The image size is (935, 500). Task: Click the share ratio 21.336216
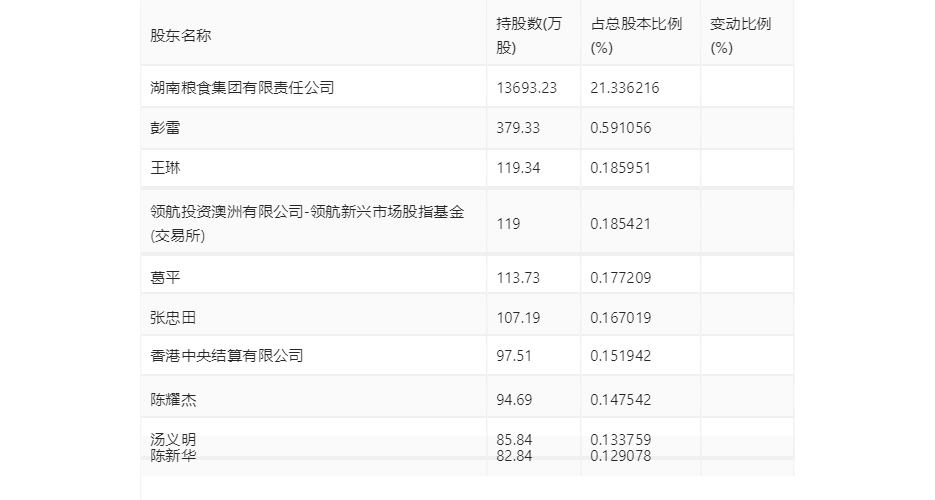point(625,88)
